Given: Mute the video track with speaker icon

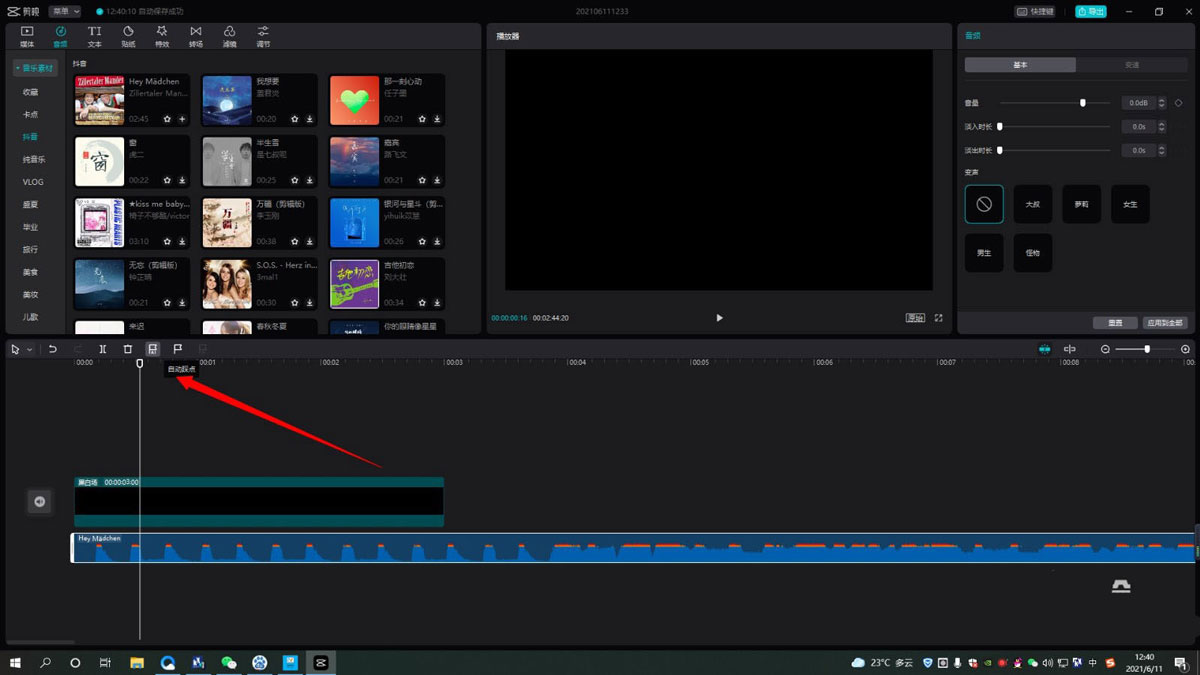Looking at the screenshot, I should tap(40, 501).
